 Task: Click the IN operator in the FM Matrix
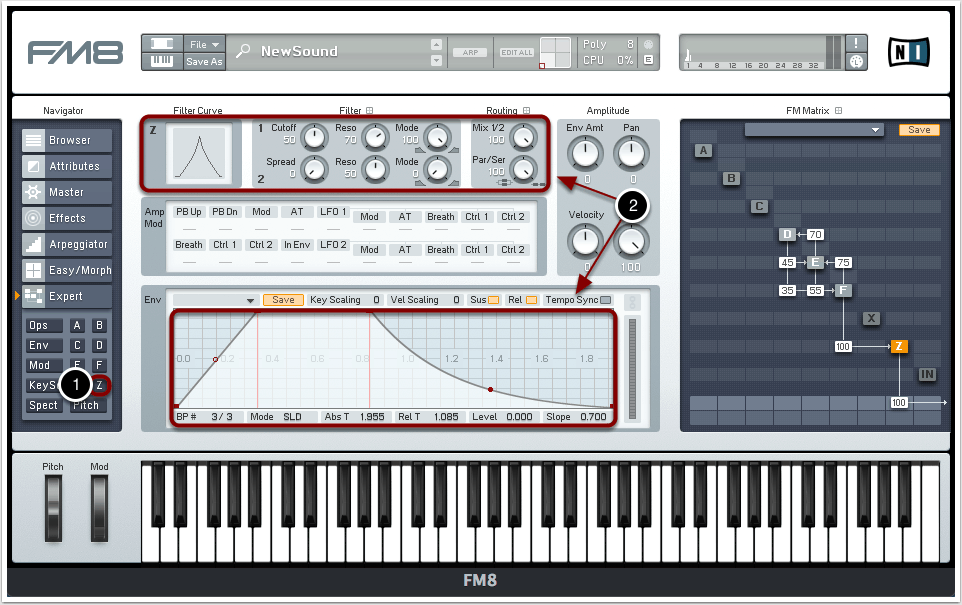click(927, 374)
